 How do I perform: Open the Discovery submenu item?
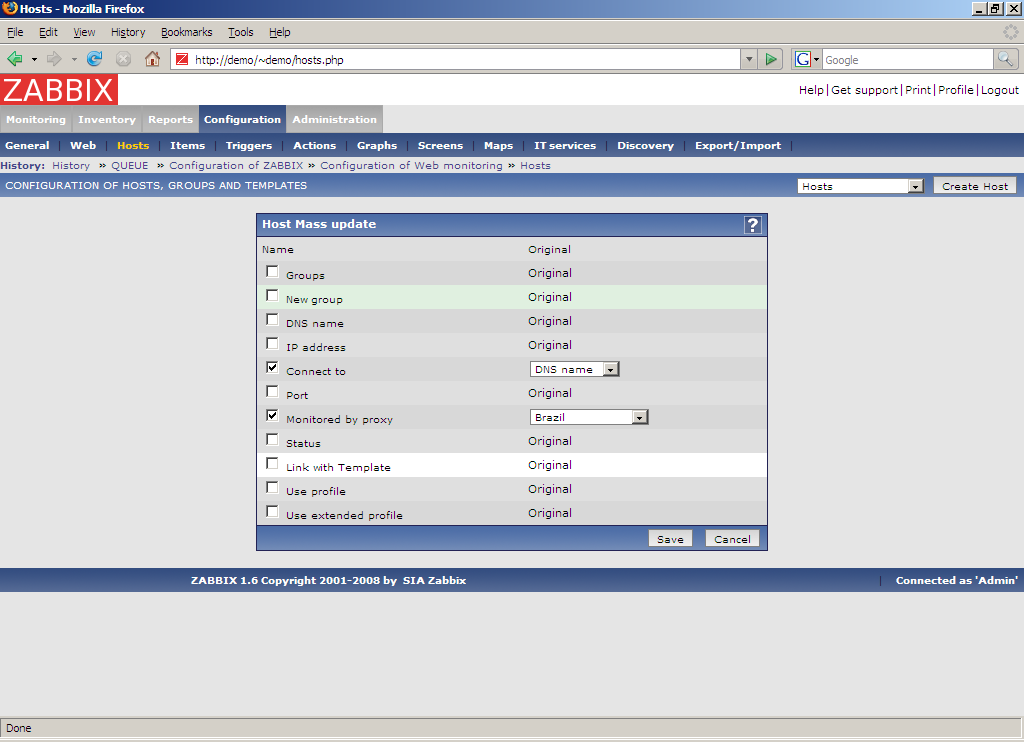[645, 146]
